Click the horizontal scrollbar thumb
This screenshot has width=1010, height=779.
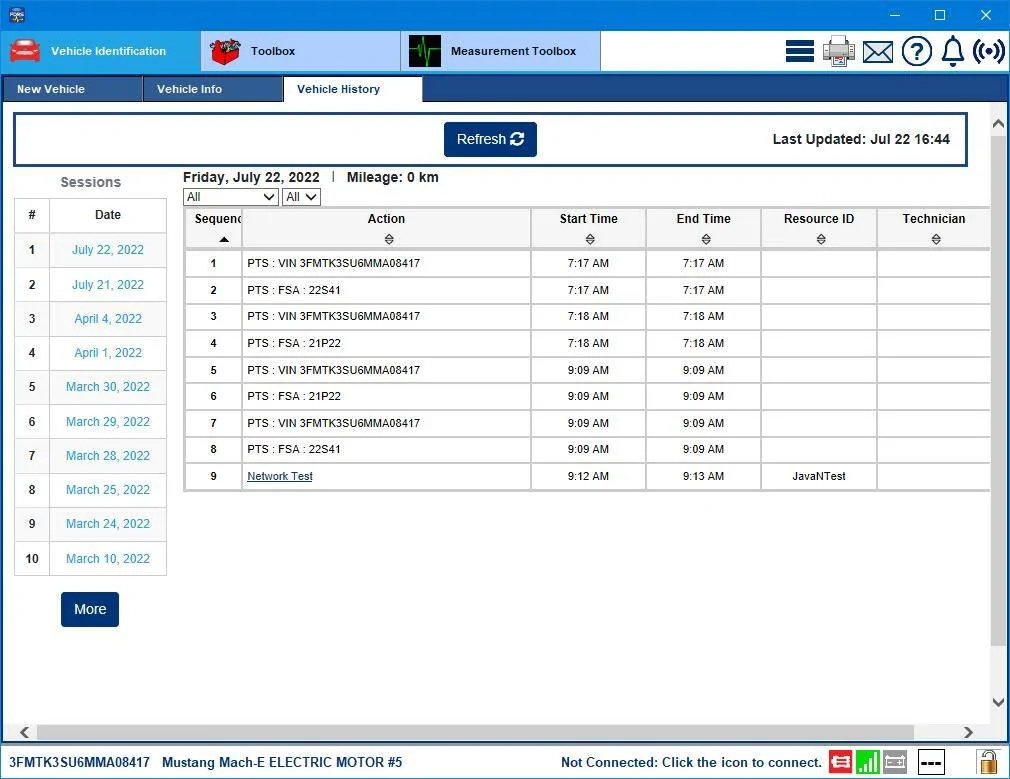click(475, 732)
